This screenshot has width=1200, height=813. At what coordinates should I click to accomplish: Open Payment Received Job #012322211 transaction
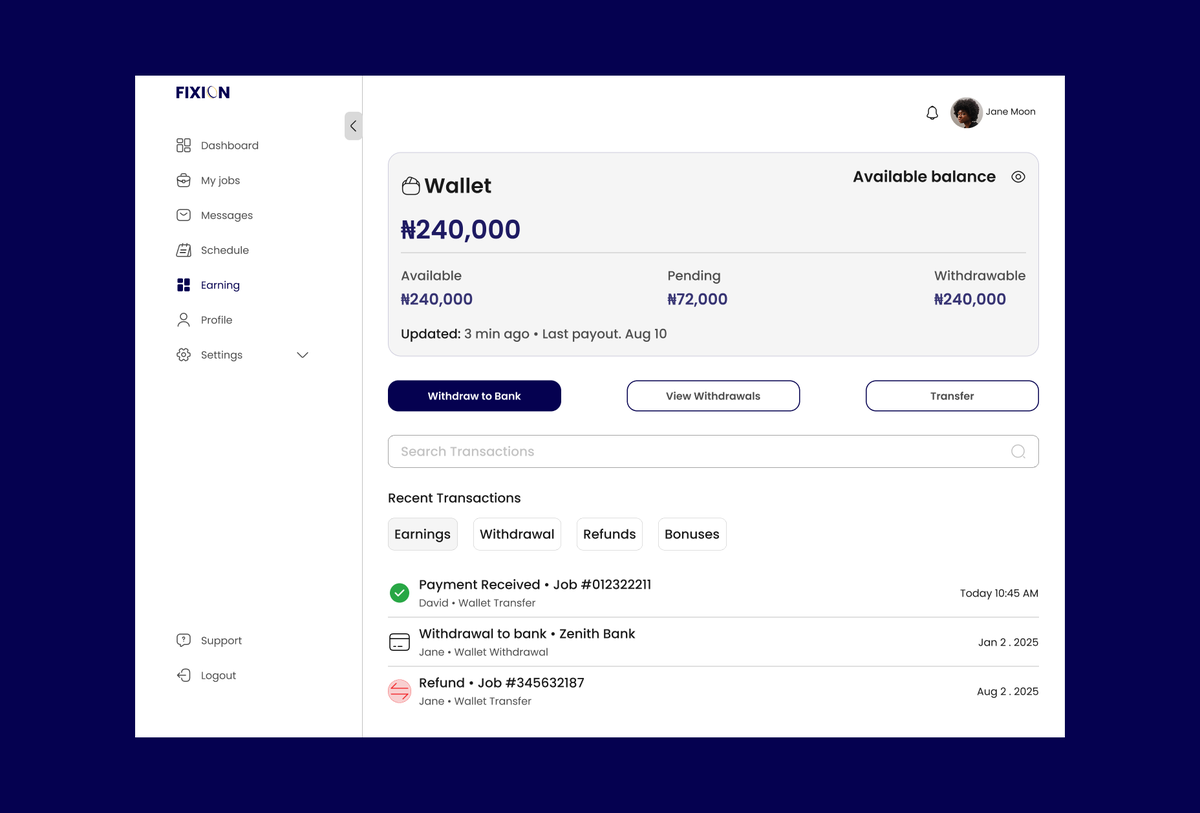click(713, 593)
